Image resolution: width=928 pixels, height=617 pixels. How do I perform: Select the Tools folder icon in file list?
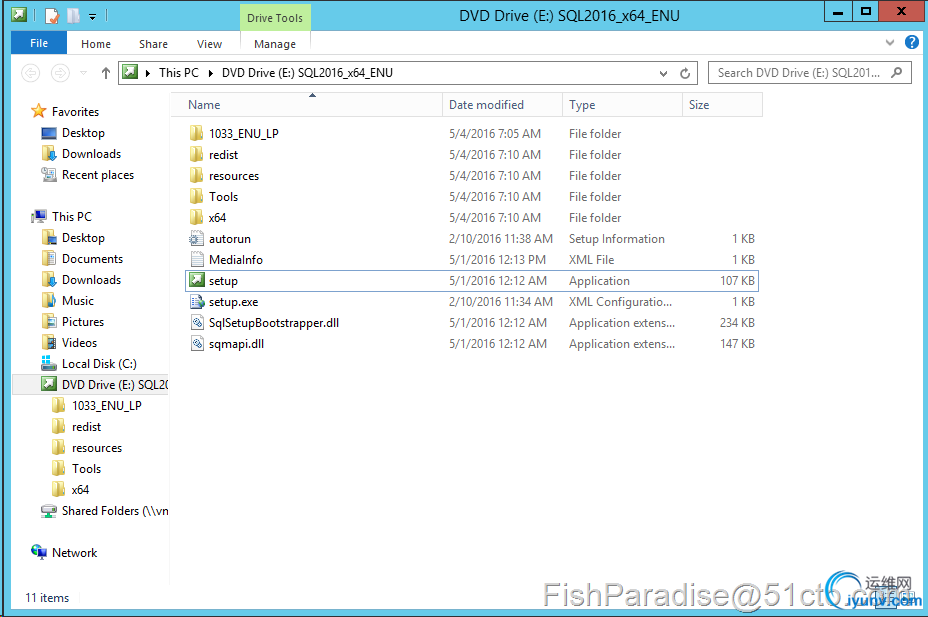click(x=196, y=196)
